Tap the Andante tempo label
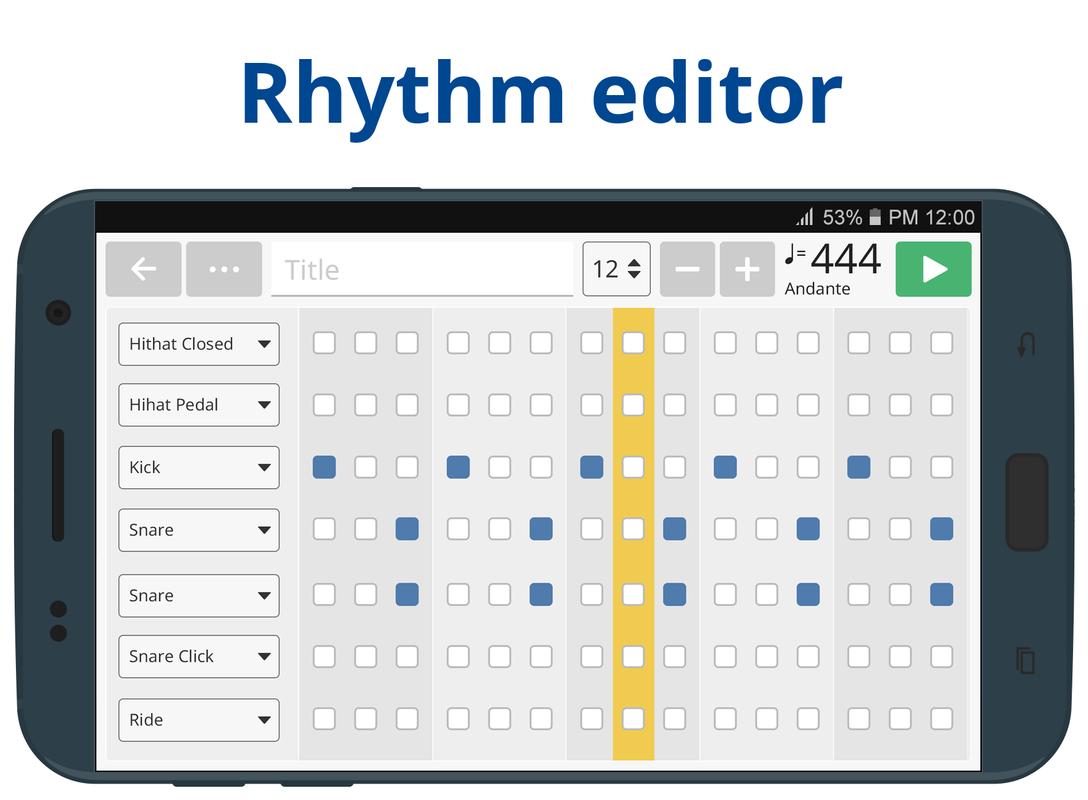Image resolution: width=1088 pixels, height=800 pixels. 817,289
